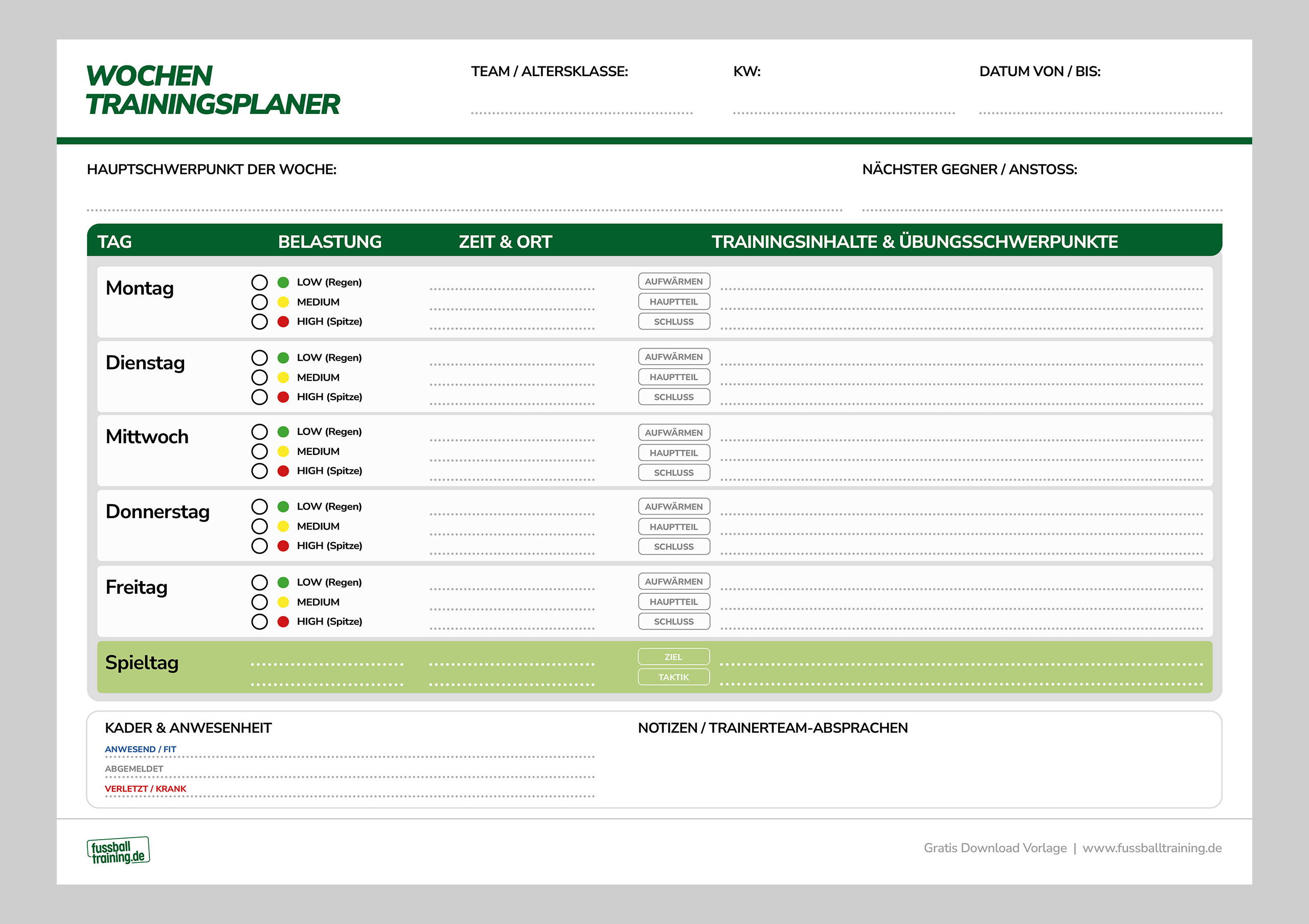Select Donnerstag LOW (Regen) radio circle
The height and width of the screenshot is (924, 1309).
click(x=259, y=506)
